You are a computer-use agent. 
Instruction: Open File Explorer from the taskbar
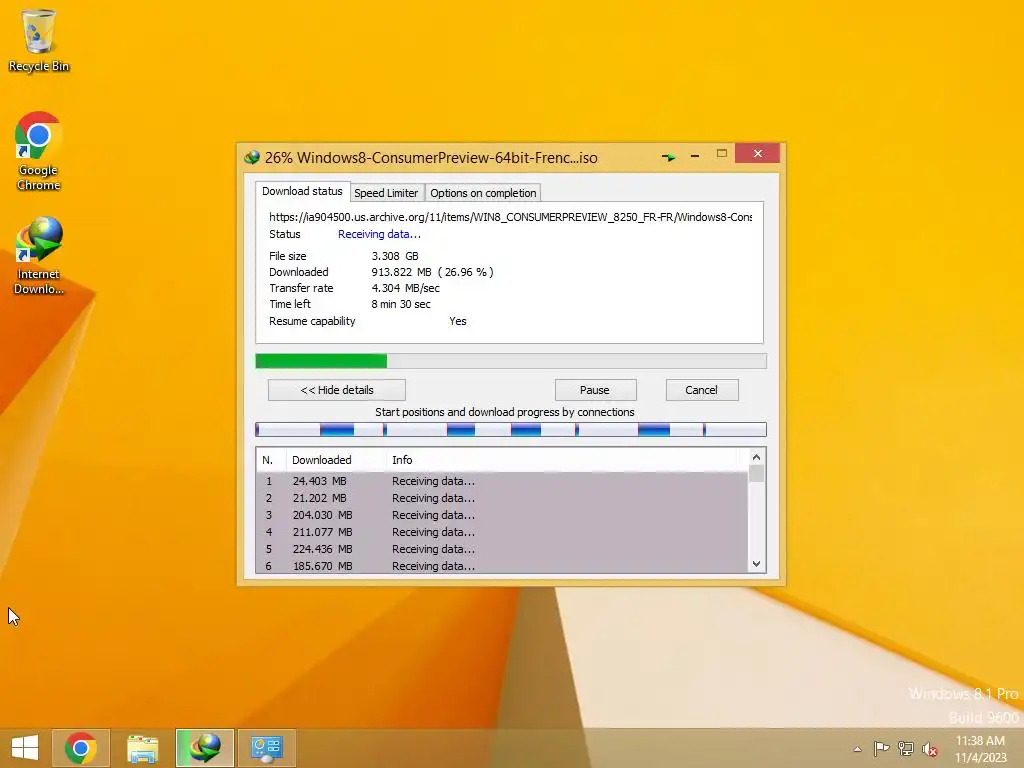coord(142,748)
